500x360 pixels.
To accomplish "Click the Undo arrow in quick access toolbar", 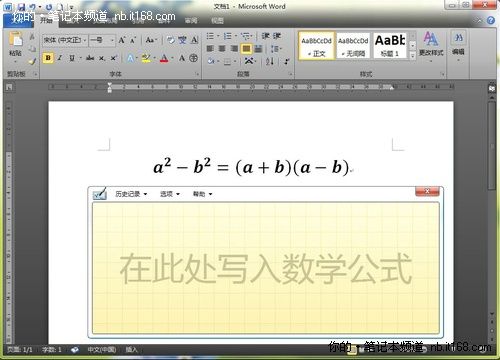I will click(x=33, y=7).
